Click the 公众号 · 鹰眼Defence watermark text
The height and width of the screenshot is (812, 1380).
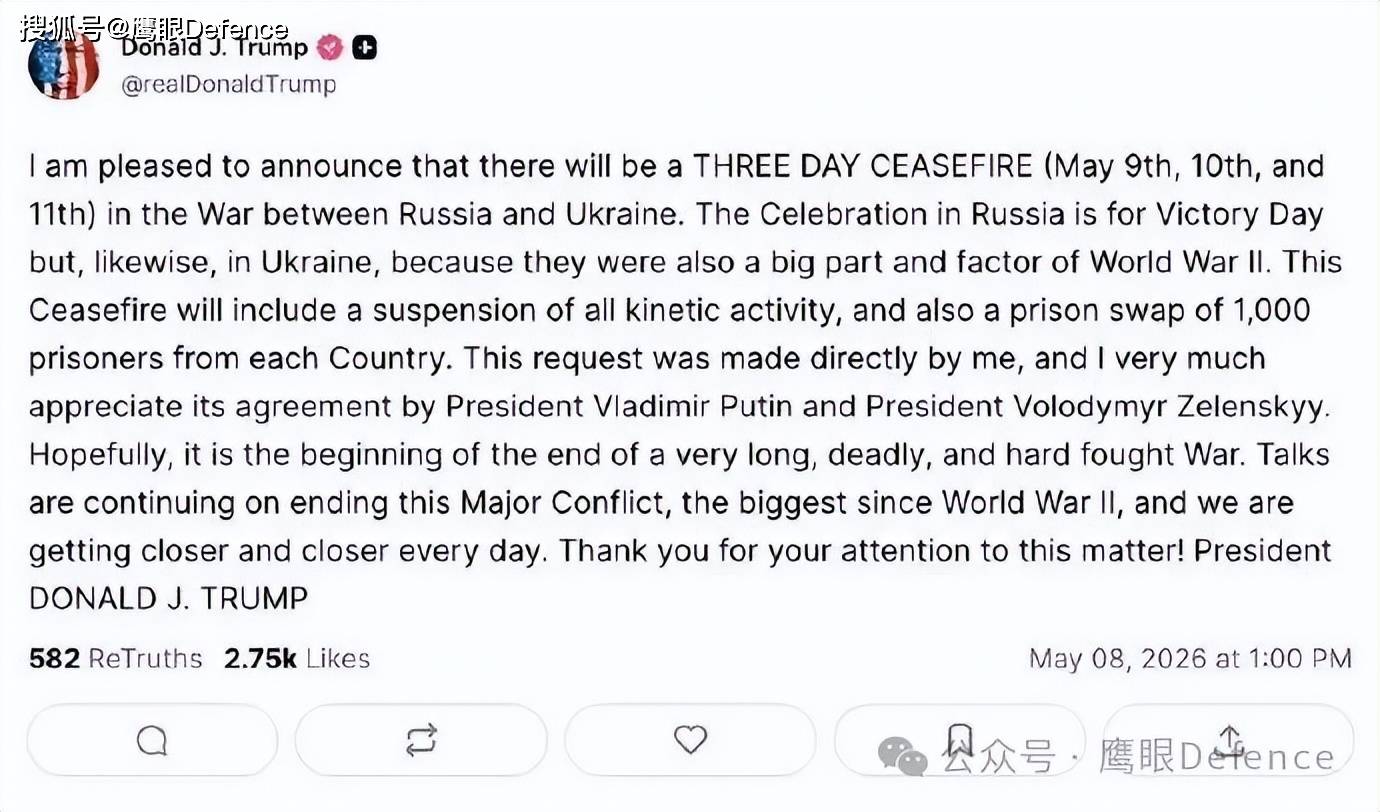tap(1139, 757)
